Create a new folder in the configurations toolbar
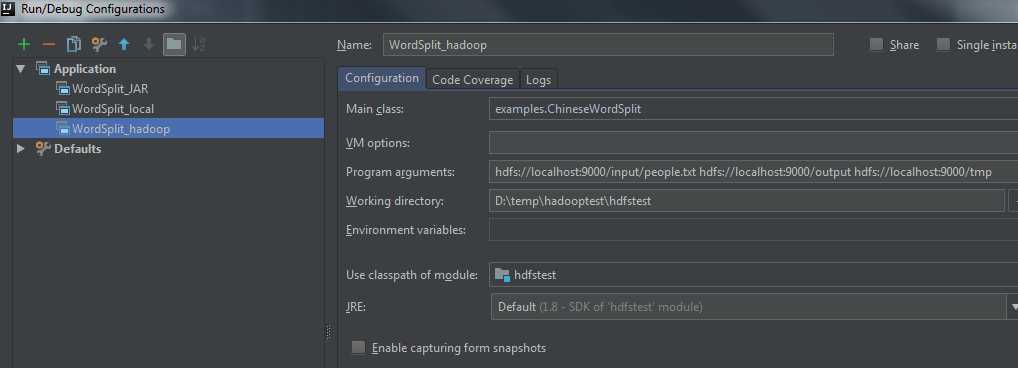The height and width of the screenshot is (368, 1018). (174, 44)
